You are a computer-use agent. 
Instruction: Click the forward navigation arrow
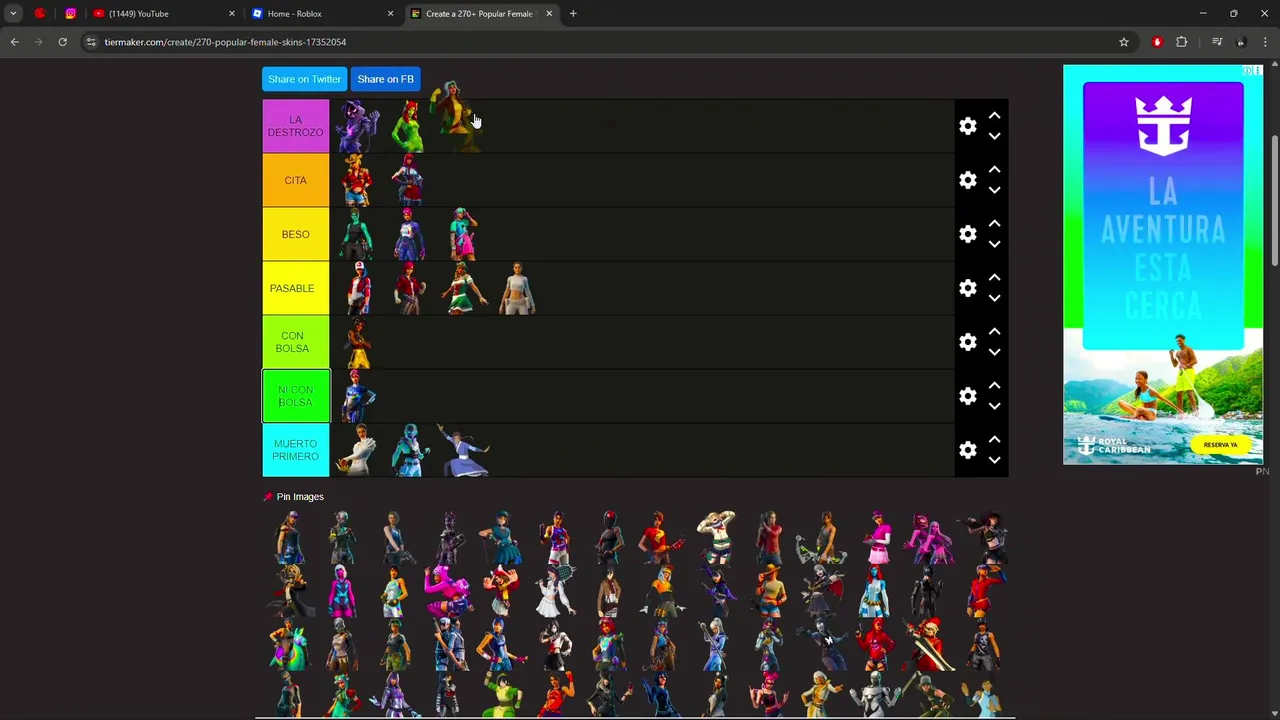[x=38, y=42]
